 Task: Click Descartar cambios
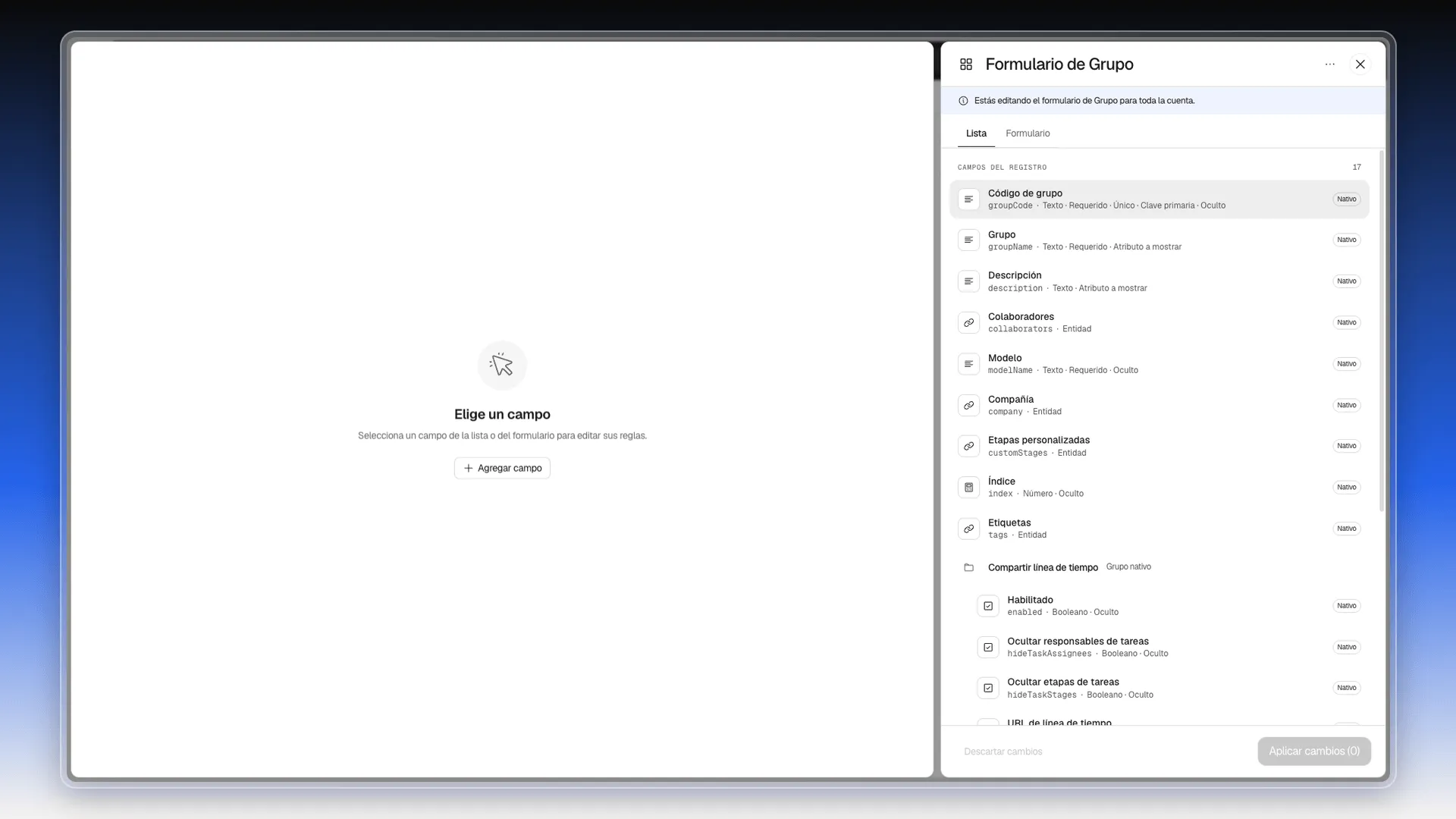pyautogui.click(x=1003, y=752)
